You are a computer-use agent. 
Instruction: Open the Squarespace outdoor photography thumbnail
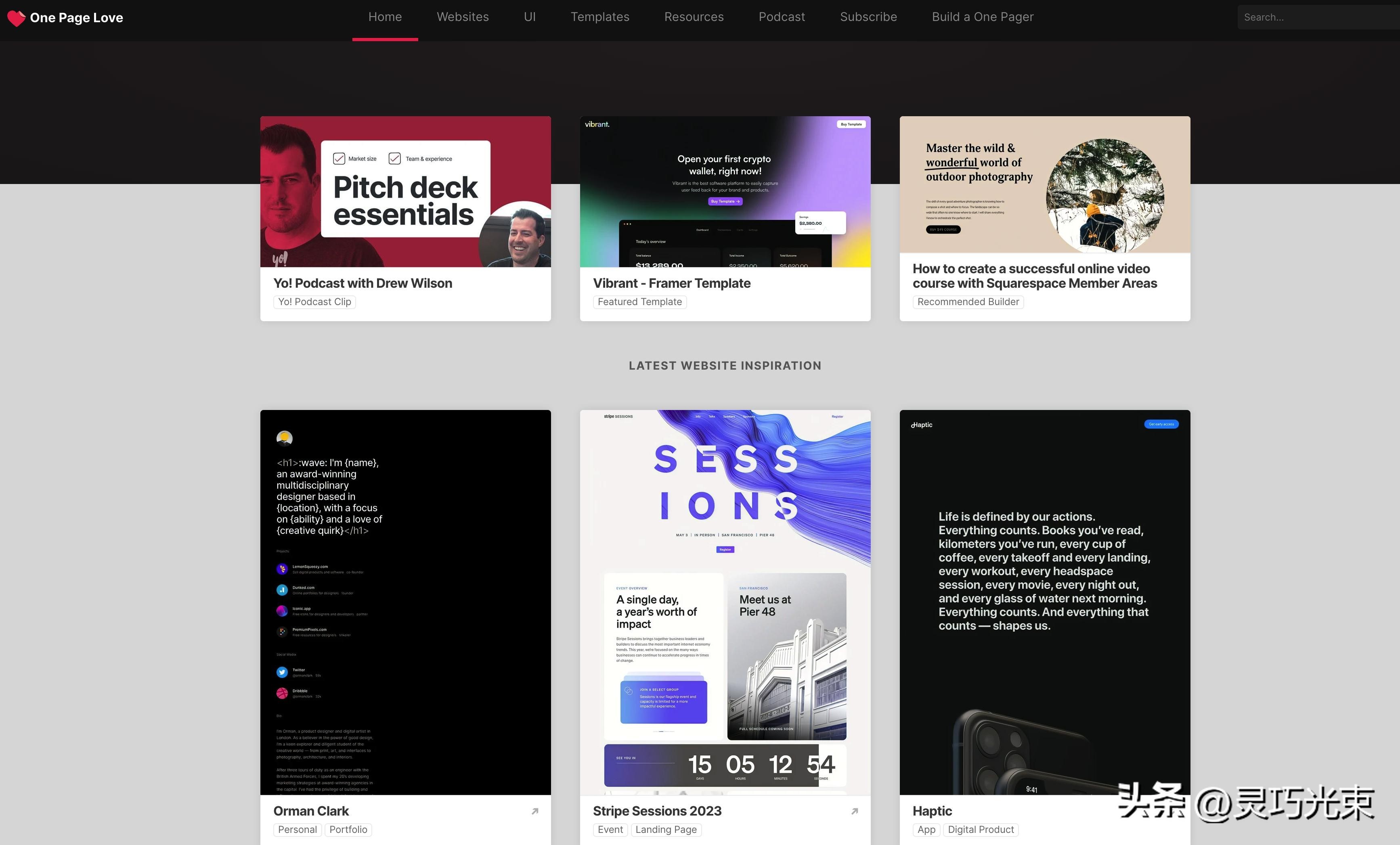1044,184
